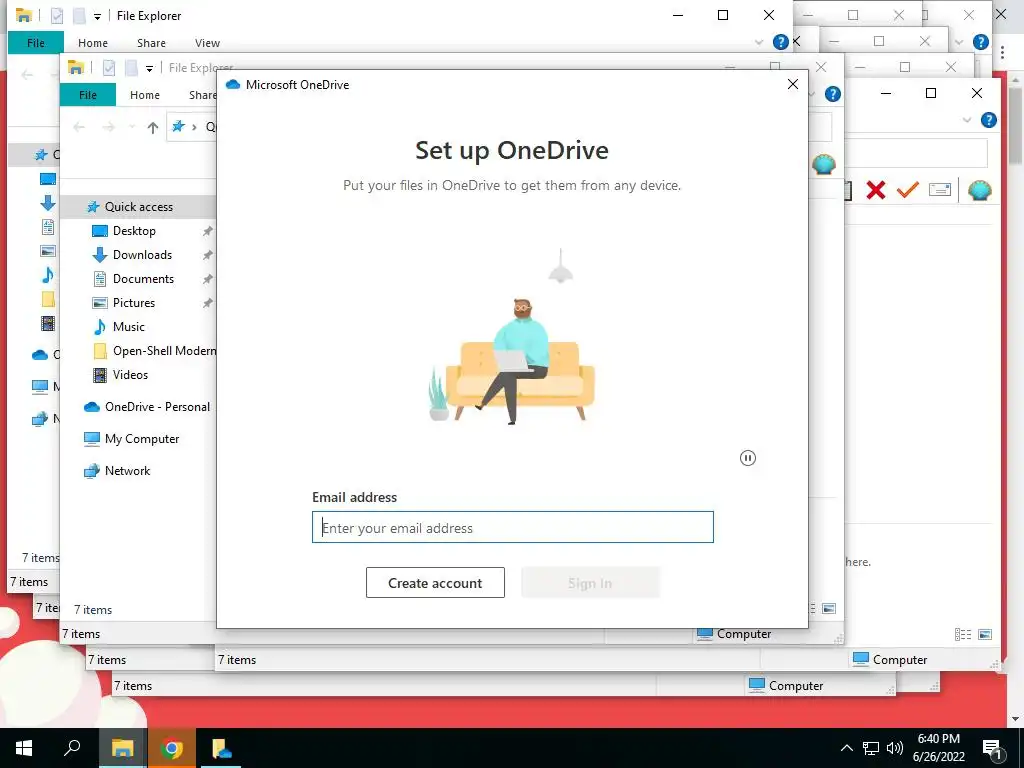
Task: Click the orange checkmark toolbar icon
Action: click(x=908, y=190)
